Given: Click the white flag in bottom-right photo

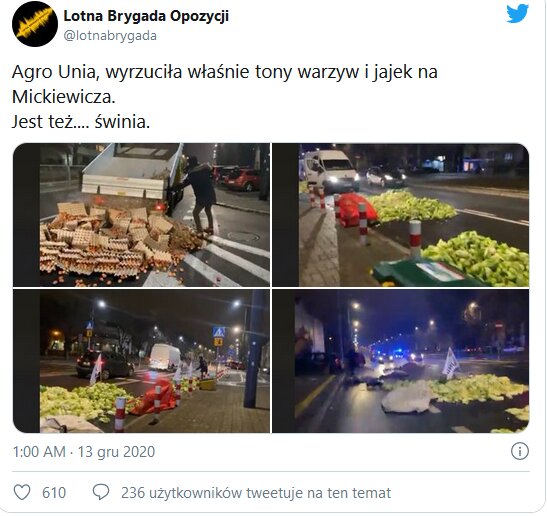Looking at the screenshot, I should [451, 364].
